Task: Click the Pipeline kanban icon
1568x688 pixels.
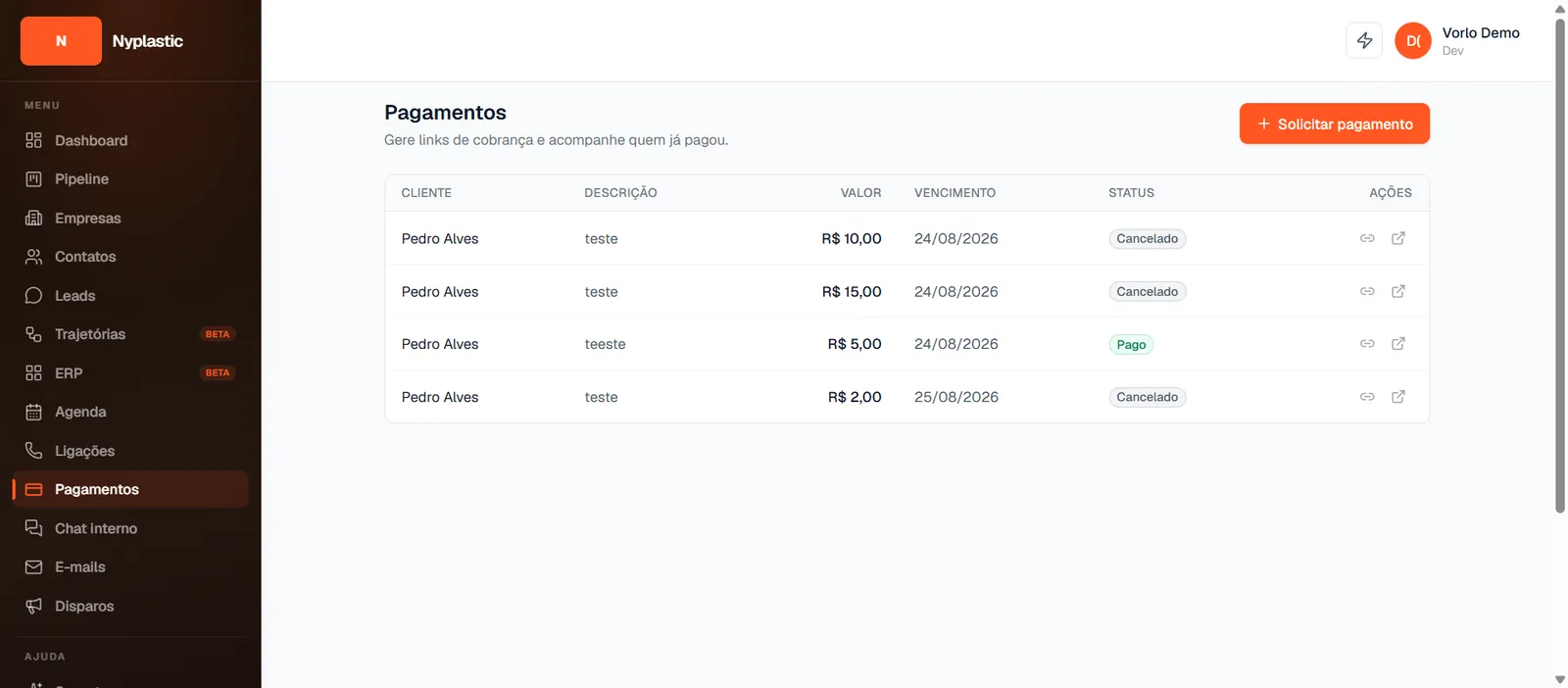Action: coord(33,179)
